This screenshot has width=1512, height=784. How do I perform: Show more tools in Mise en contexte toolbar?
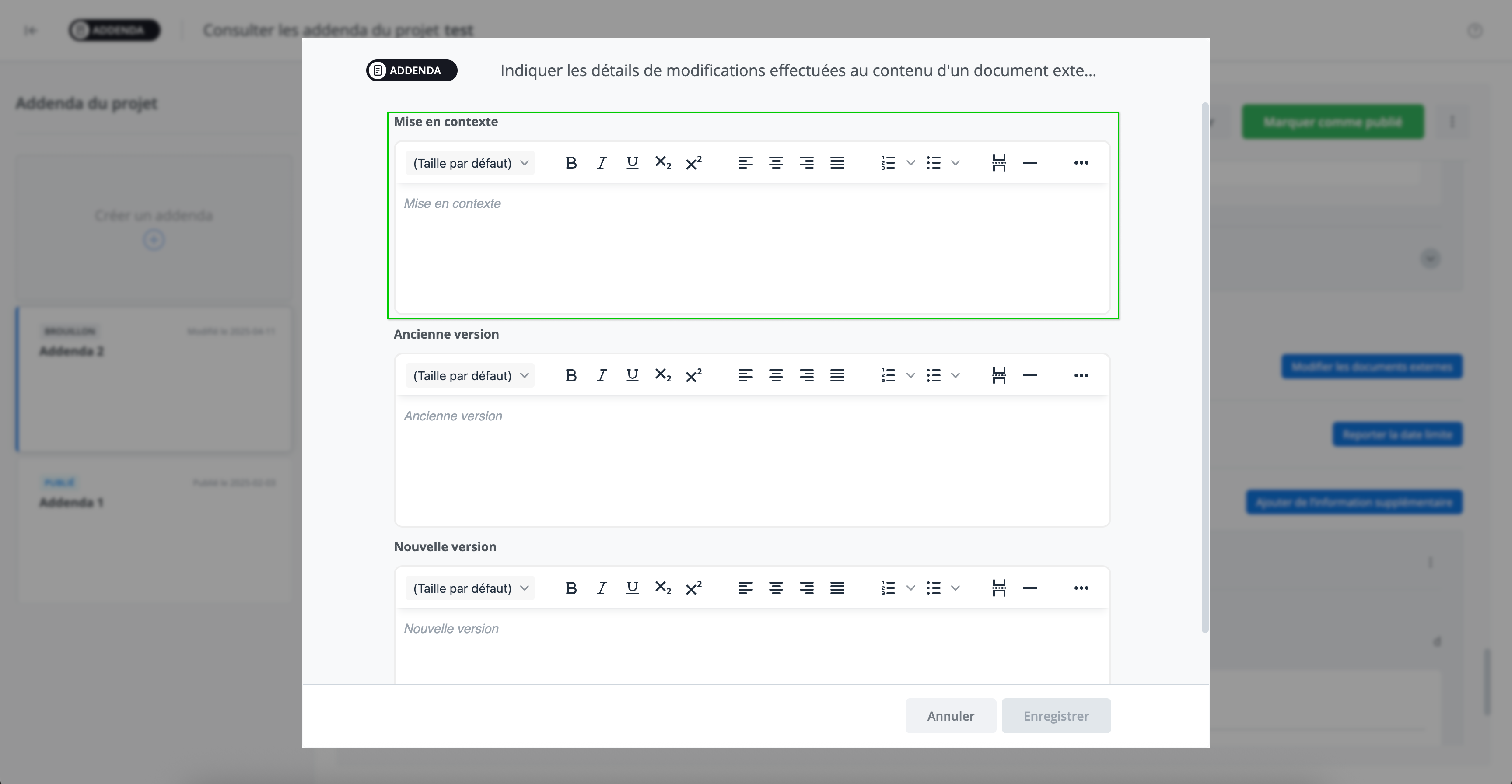pyautogui.click(x=1081, y=163)
